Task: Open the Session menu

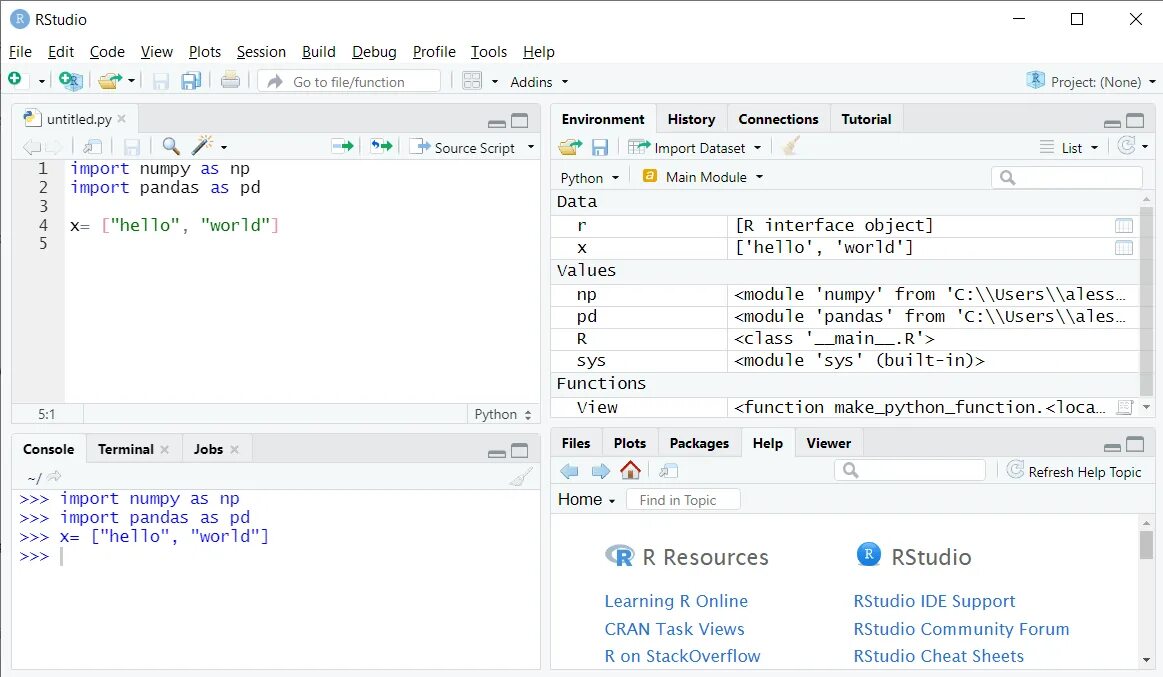Action: (x=261, y=52)
